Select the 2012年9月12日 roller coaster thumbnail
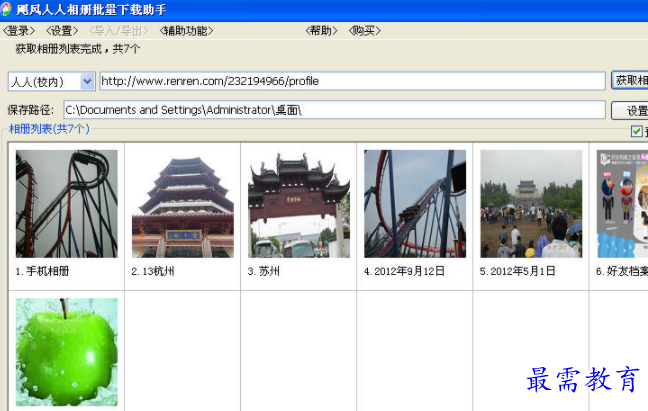Image resolution: width=648 pixels, height=411 pixels. [415, 204]
